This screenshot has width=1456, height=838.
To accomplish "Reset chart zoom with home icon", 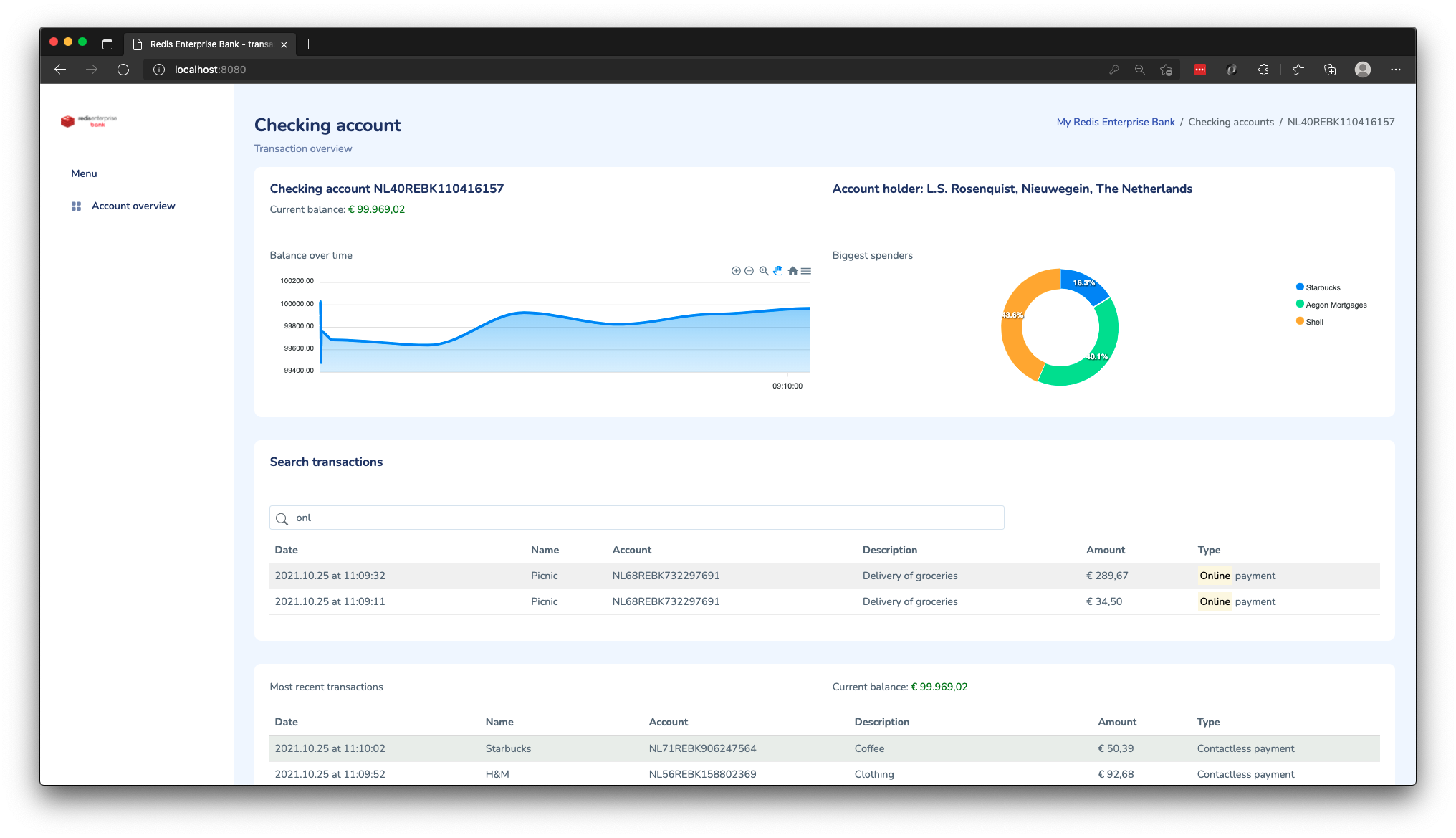I will tap(792, 271).
